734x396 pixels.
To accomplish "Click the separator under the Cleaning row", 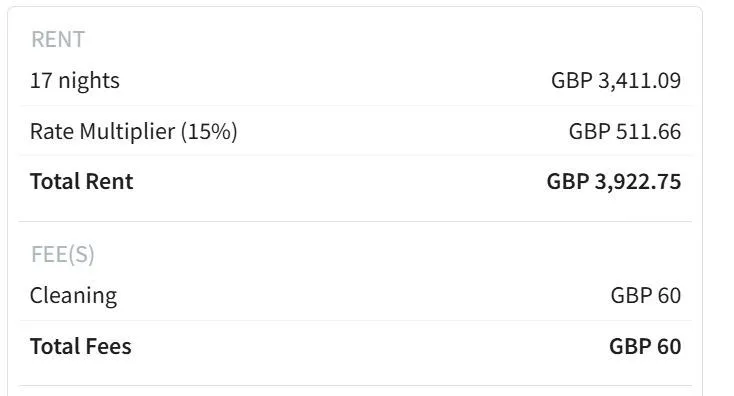I will [355, 321].
